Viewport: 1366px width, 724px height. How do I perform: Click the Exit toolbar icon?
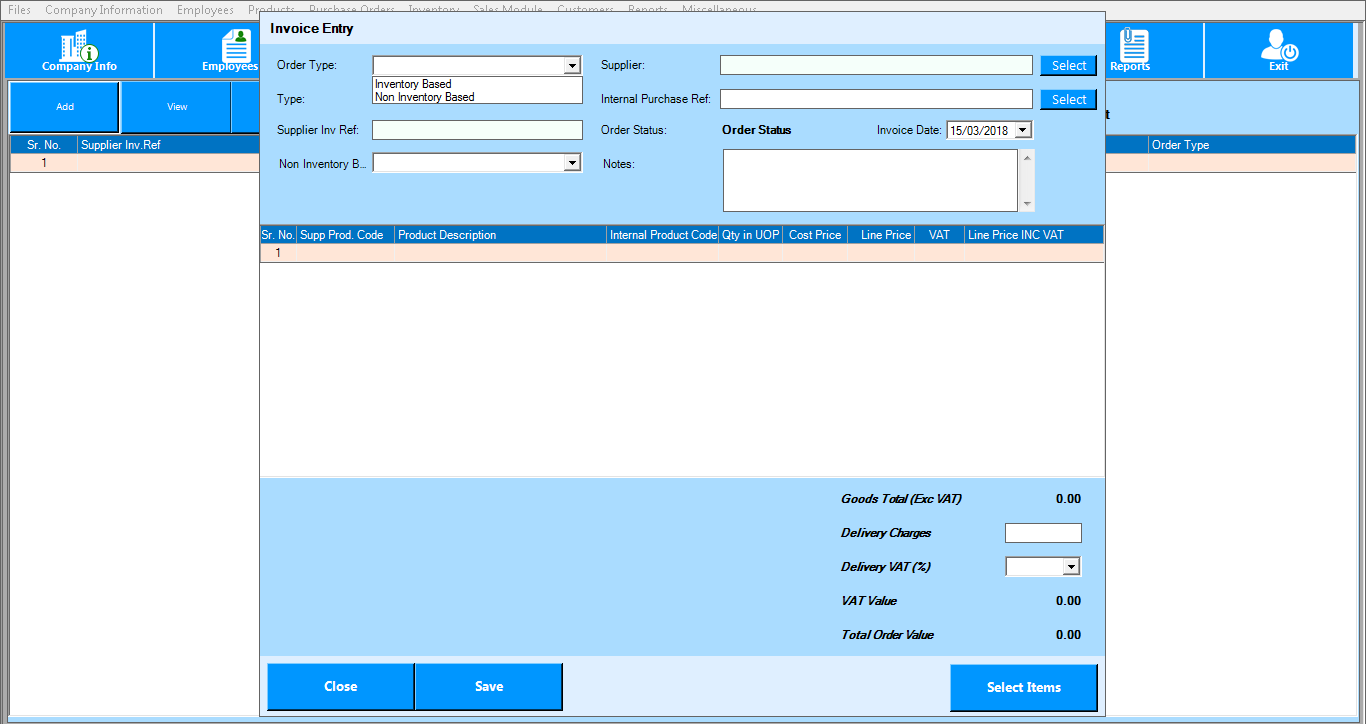click(x=1278, y=50)
